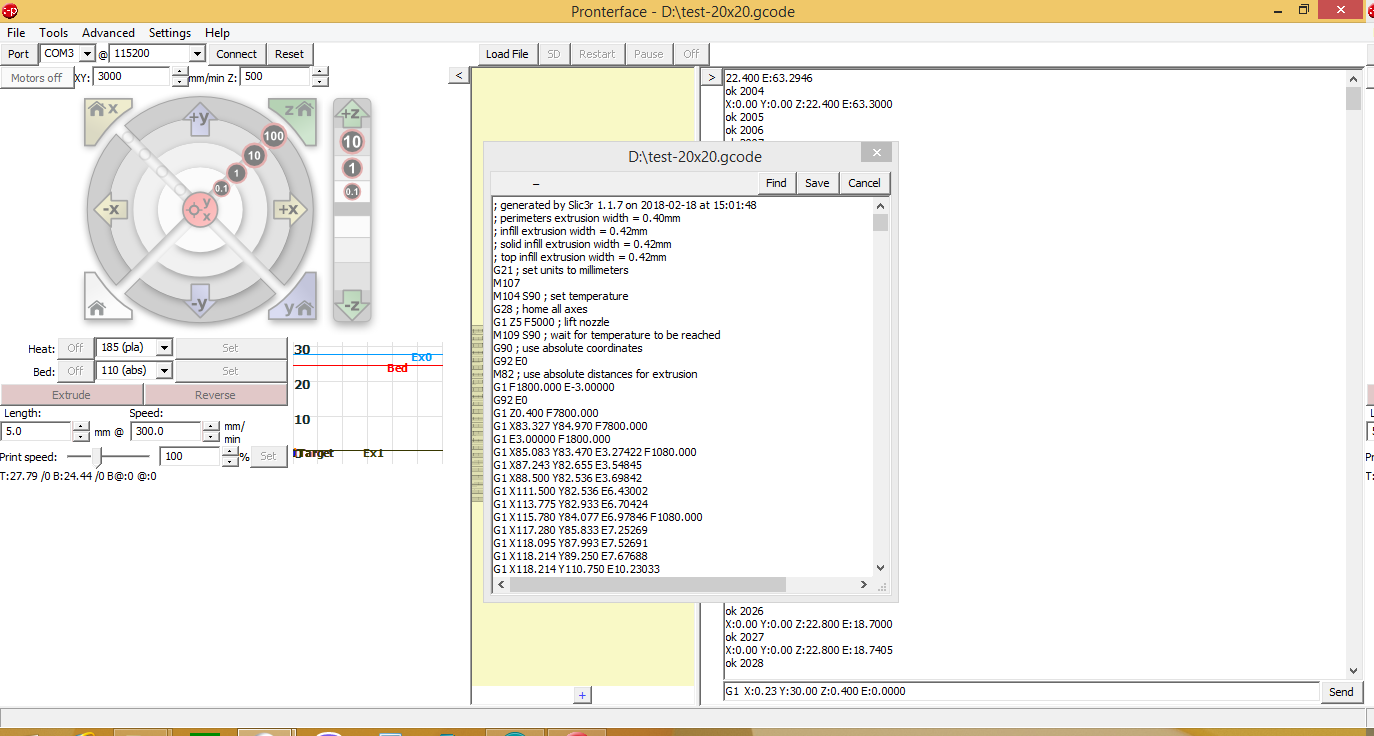Screen dimensions: 1374x736
Task: Toggle the Bed Off button
Action: pyautogui.click(x=75, y=371)
